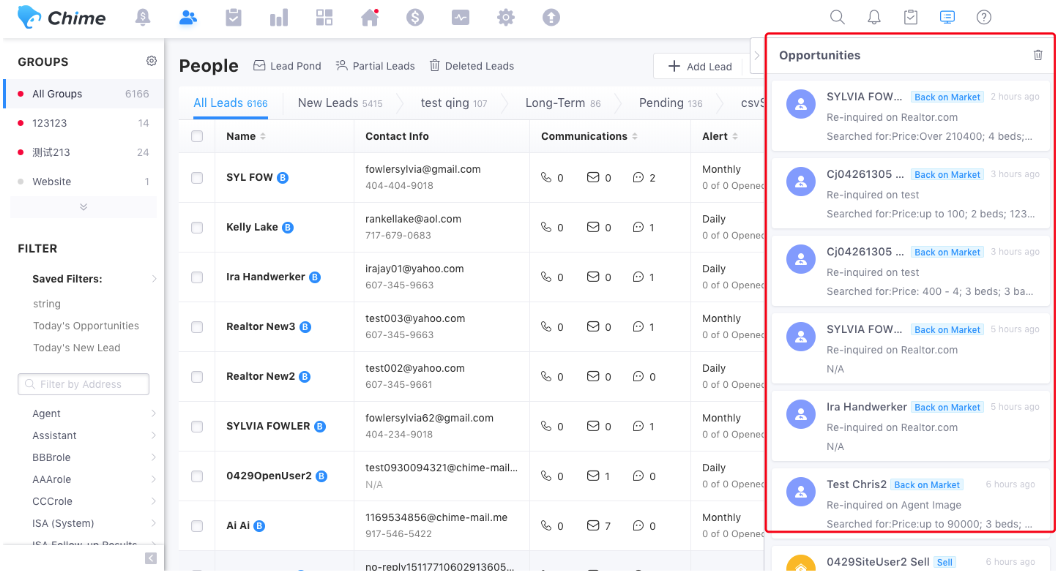1059x575 pixels.
Task: Toggle the select-all leads checkbox
Action: [x=197, y=136]
